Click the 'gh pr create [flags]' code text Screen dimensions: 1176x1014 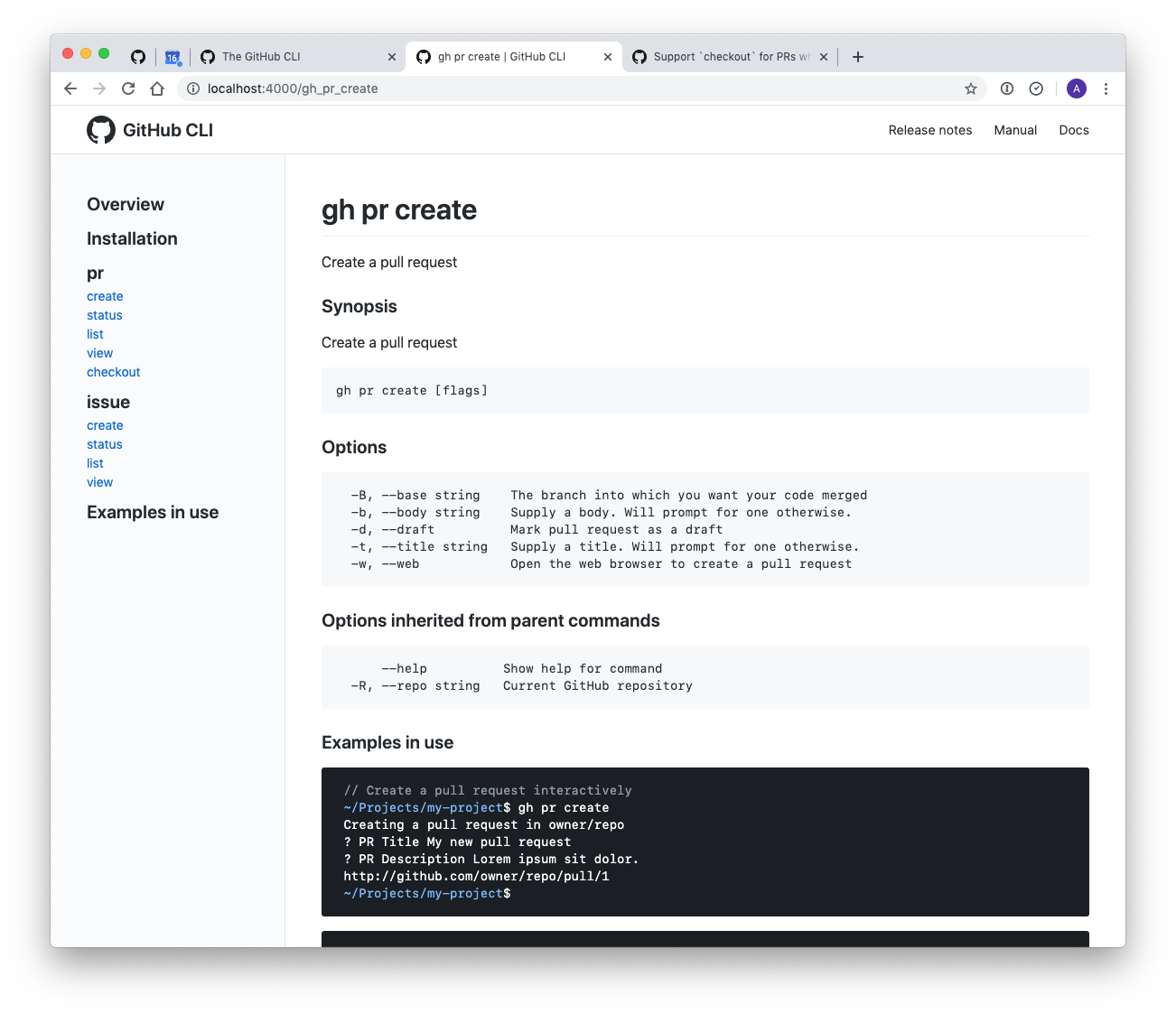coord(412,390)
